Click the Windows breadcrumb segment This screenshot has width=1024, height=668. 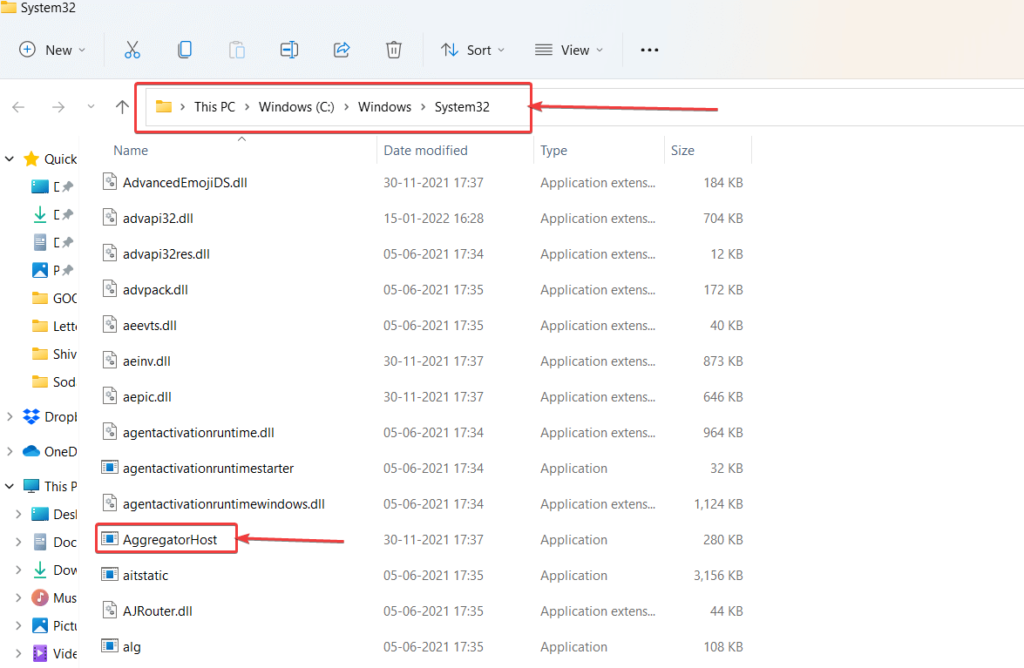coord(385,107)
